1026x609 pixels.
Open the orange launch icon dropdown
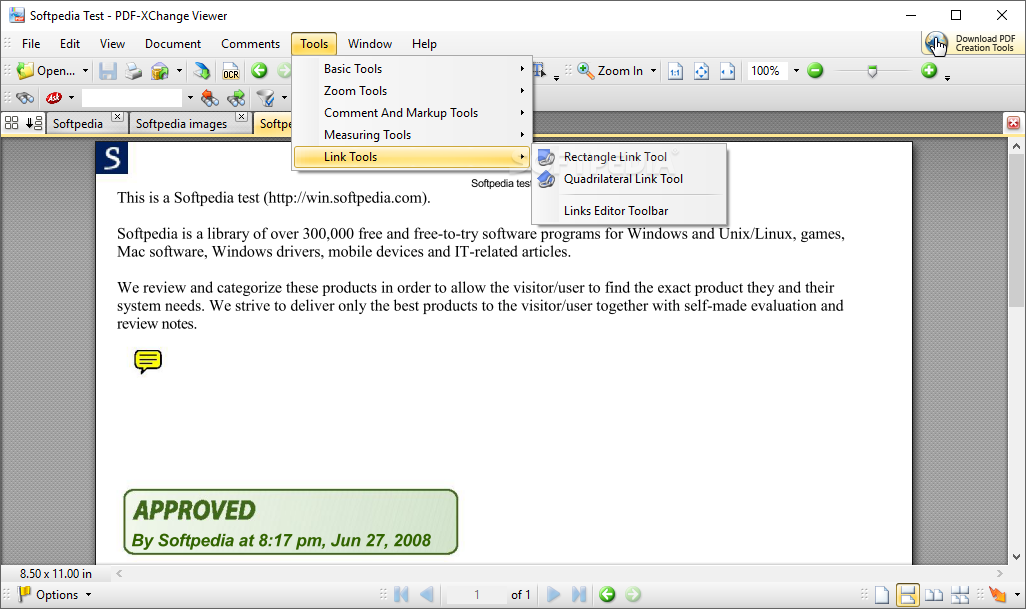coord(1017,595)
